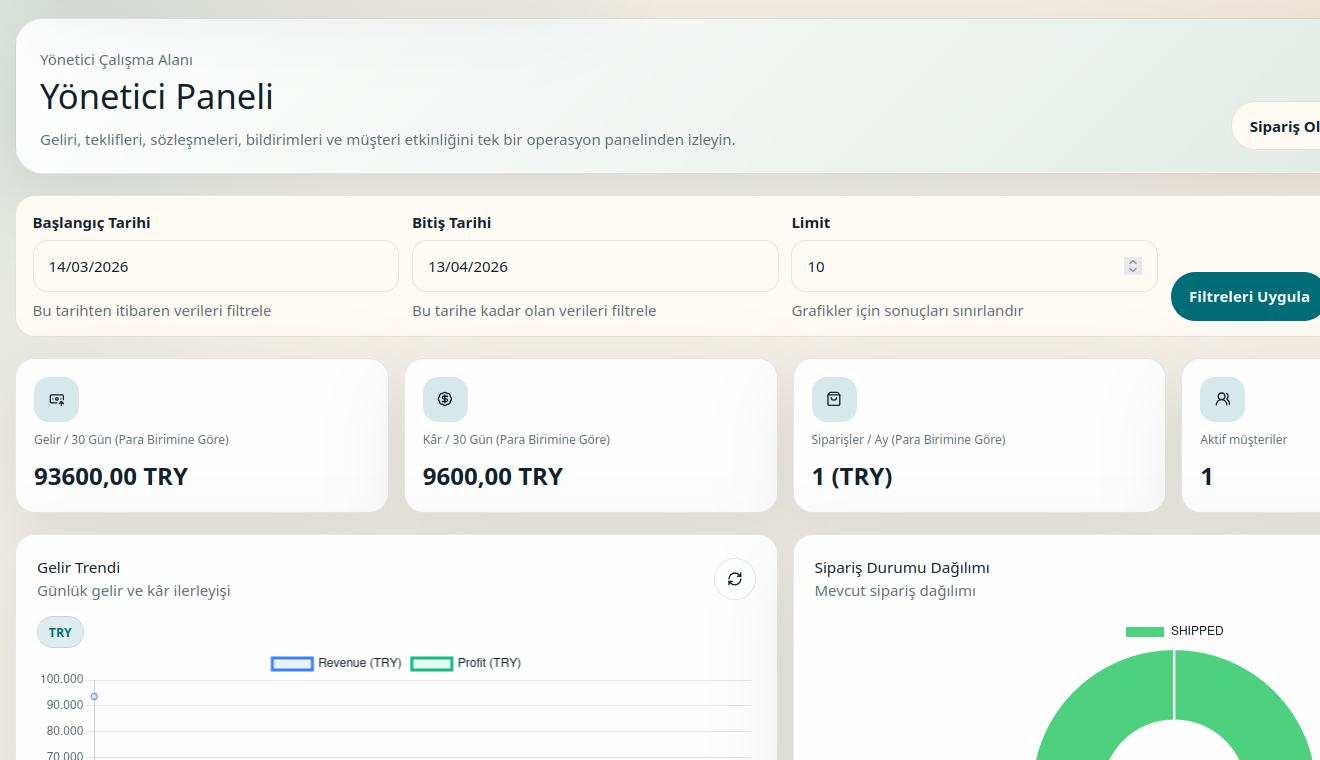The height and width of the screenshot is (760, 1320).
Task: Click the hint Bu tarihten itibaren verileri filtrele
Action: coord(152,311)
